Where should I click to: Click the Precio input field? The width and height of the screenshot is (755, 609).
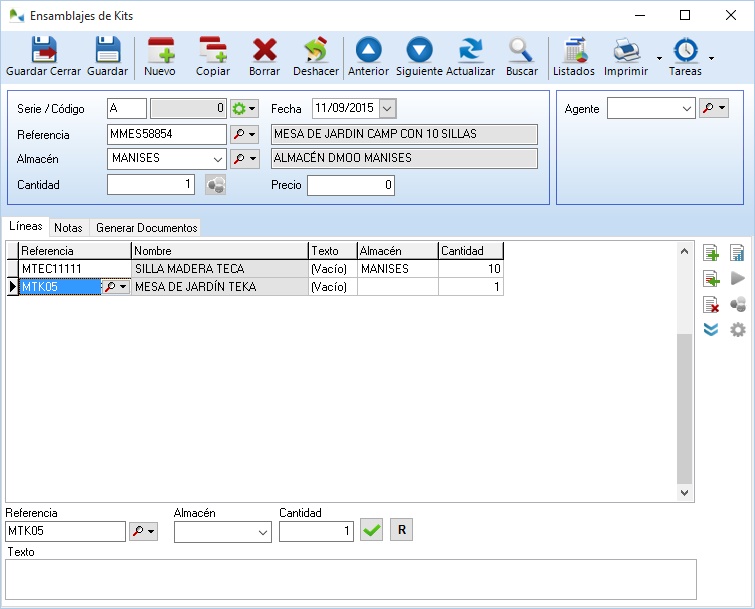(350, 185)
